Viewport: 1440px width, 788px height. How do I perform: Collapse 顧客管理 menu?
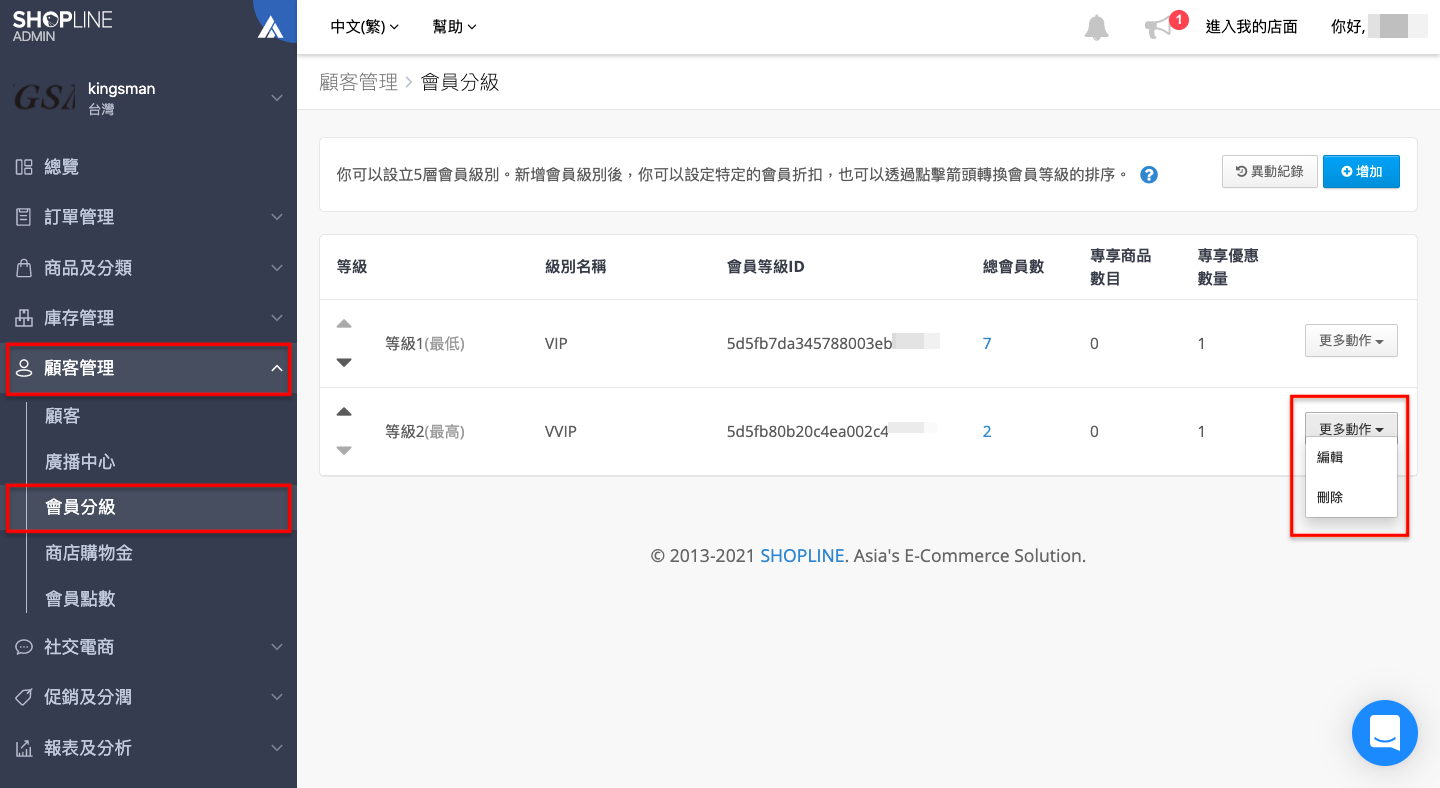coord(148,368)
